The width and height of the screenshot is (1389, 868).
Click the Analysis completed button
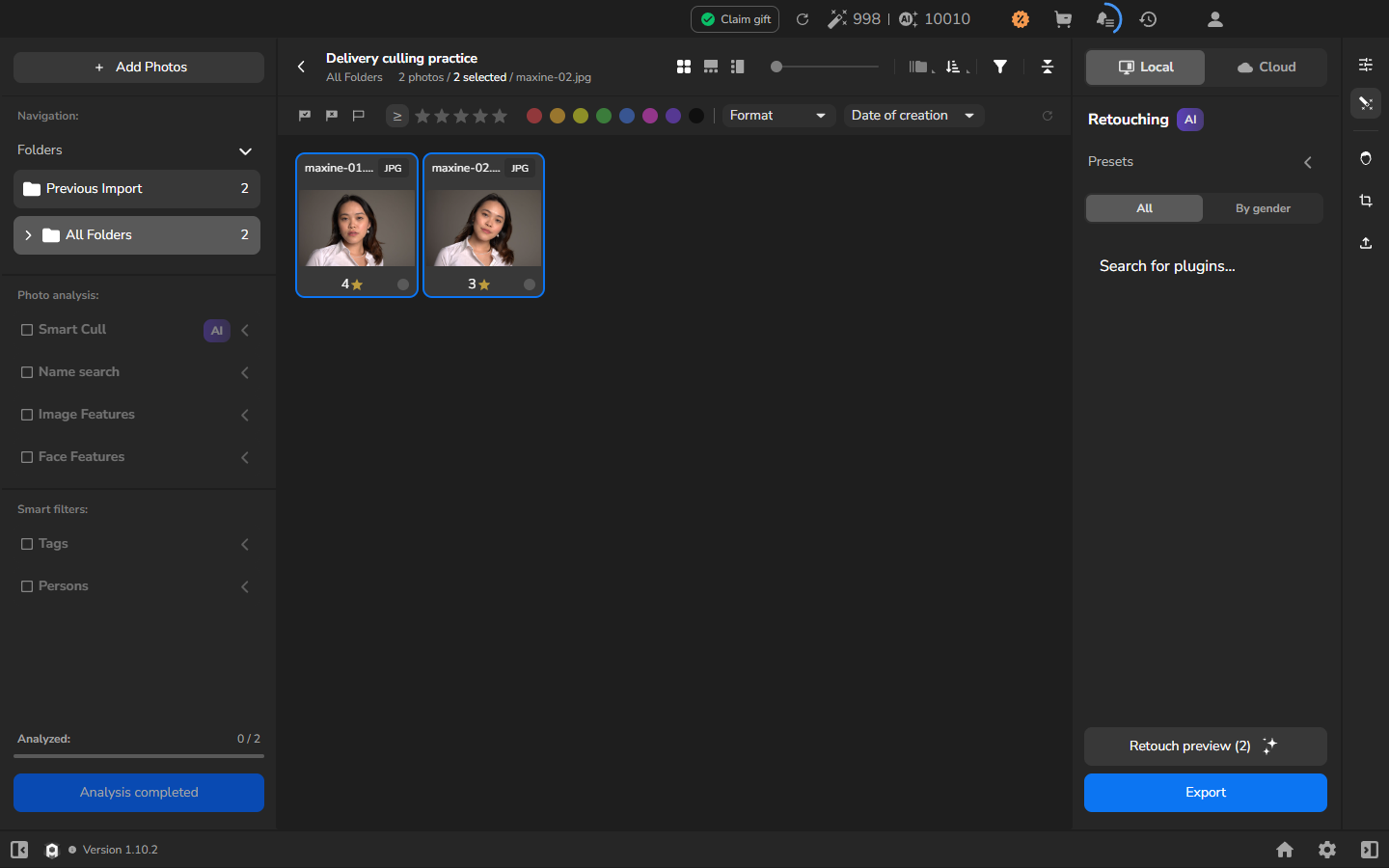(x=139, y=793)
